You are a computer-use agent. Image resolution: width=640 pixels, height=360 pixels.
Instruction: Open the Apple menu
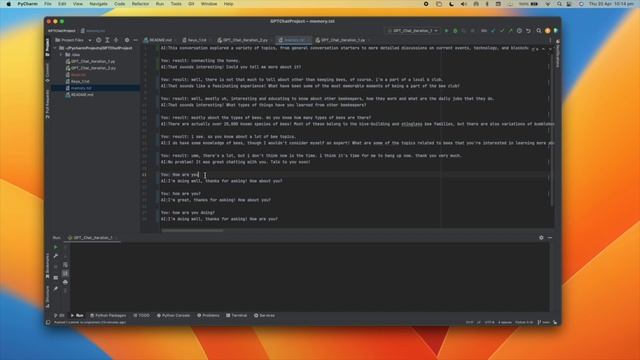click(9, 4)
